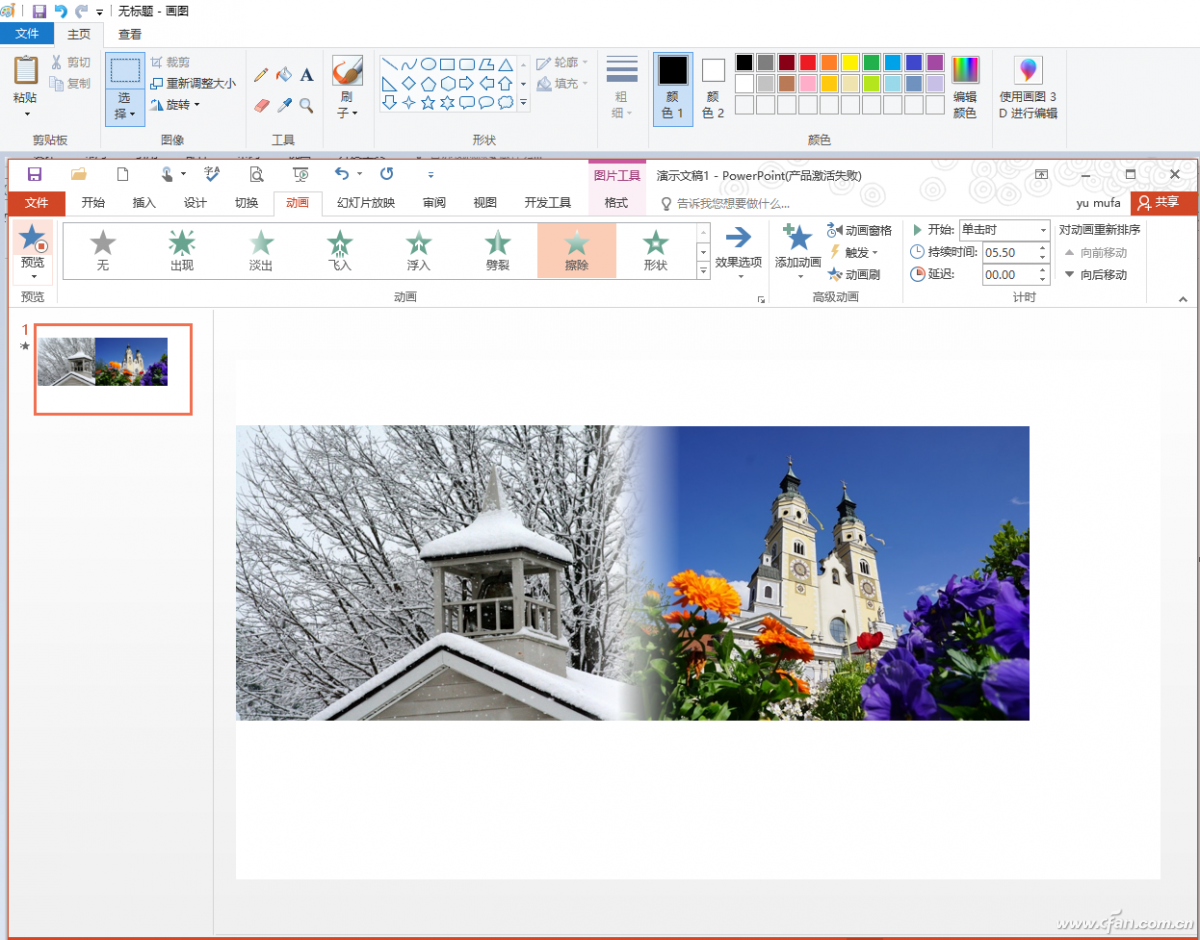Select the Magnifier tool in Paint
1200x940 pixels.
(307, 105)
